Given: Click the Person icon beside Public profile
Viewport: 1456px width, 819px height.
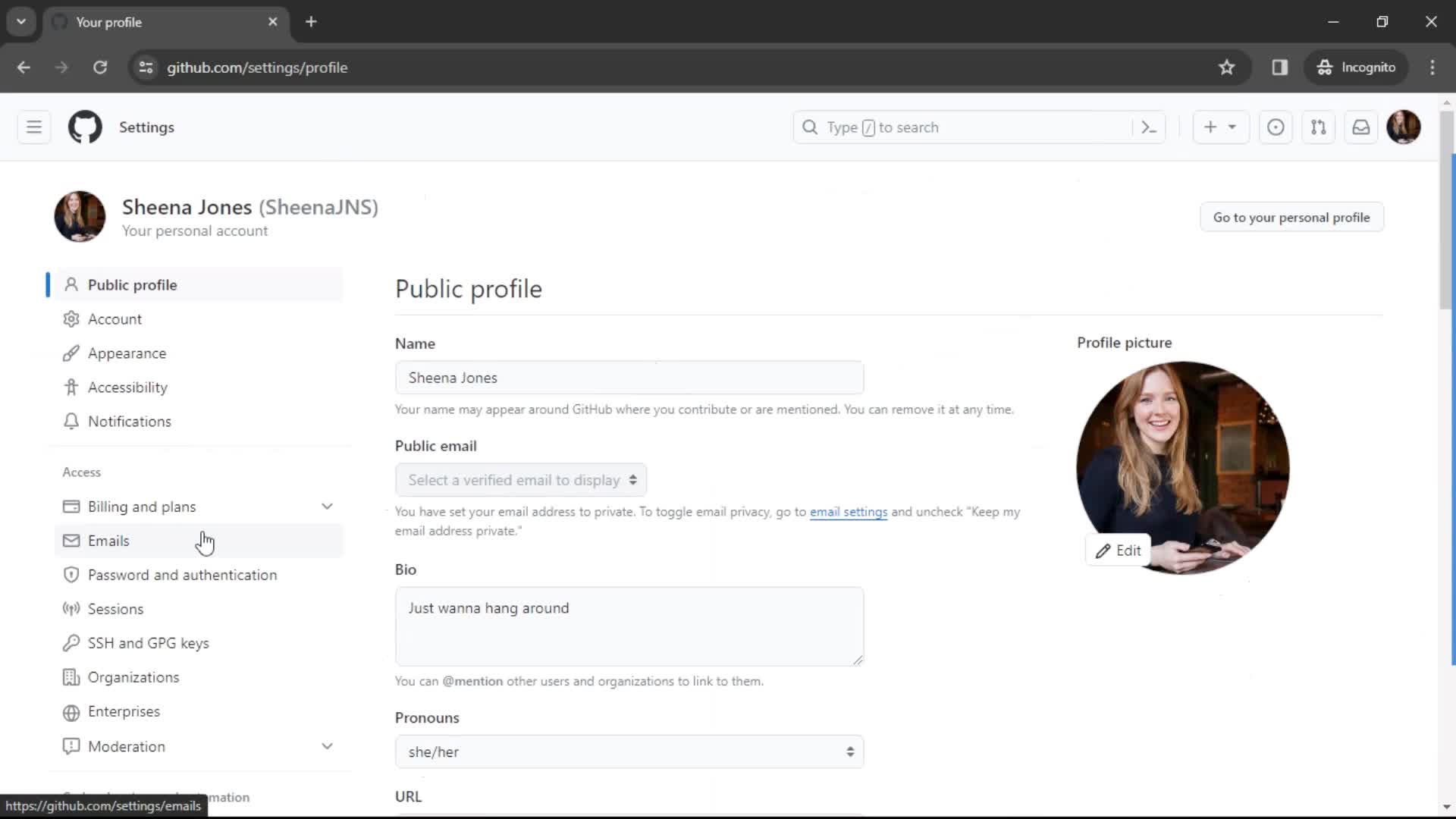Looking at the screenshot, I should click(x=71, y=284).
